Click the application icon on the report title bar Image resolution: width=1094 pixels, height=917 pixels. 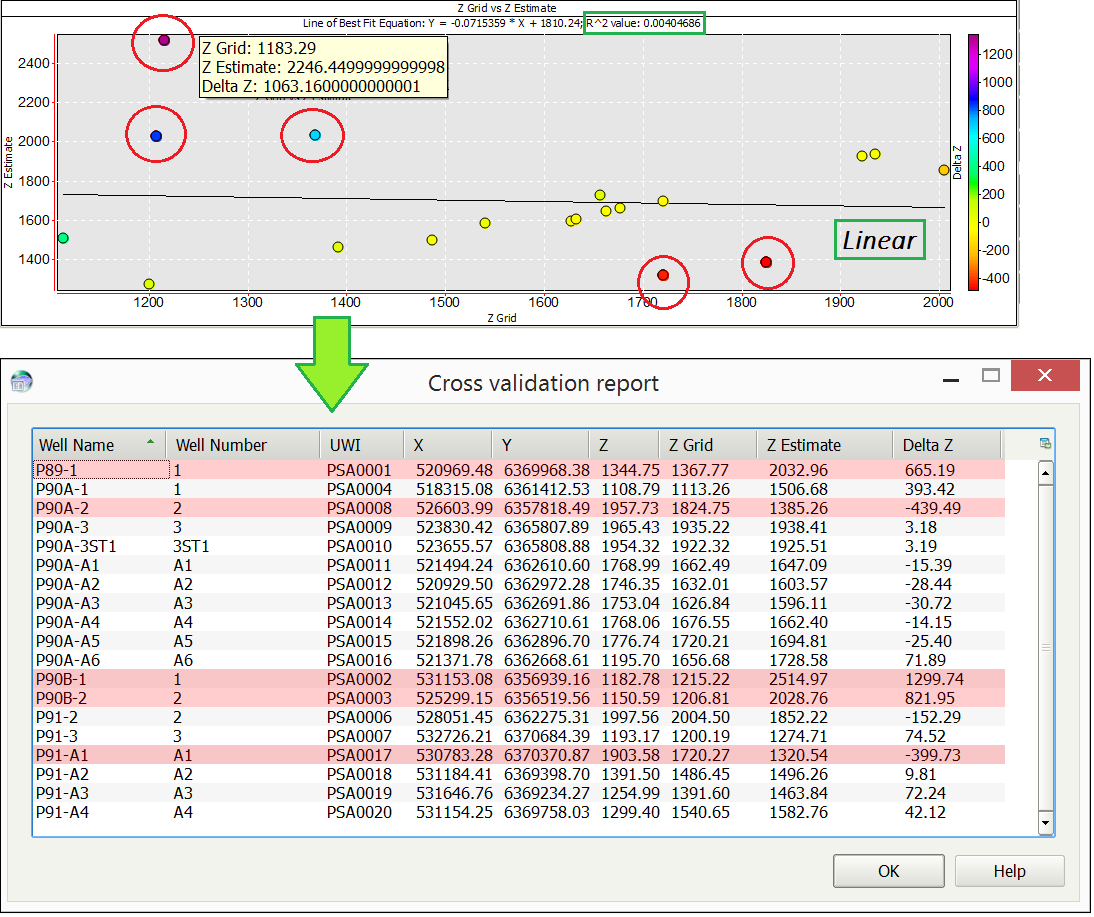pyautogui.click(x=21, y=381)
